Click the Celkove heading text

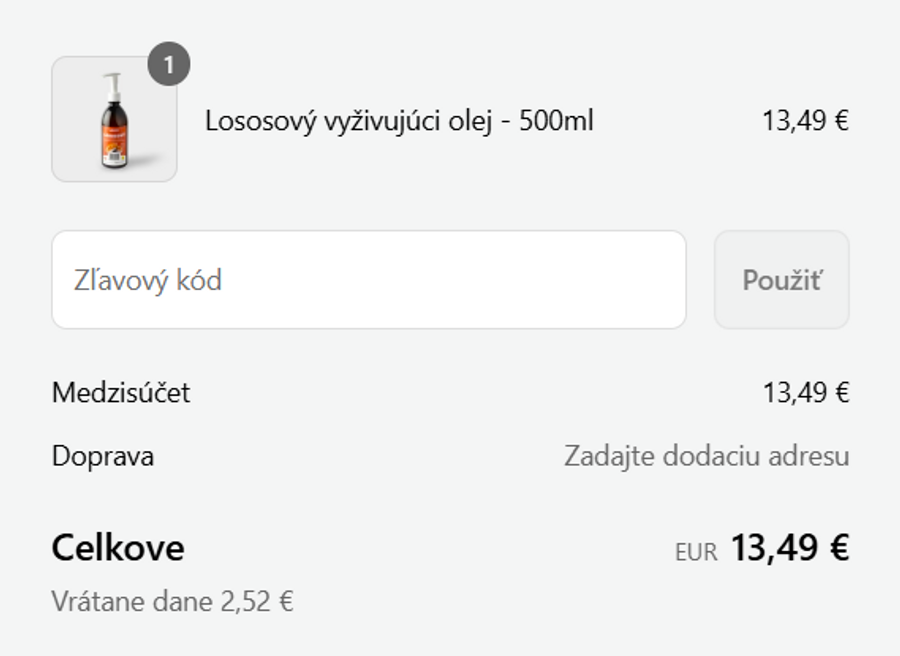click(118, 548)
